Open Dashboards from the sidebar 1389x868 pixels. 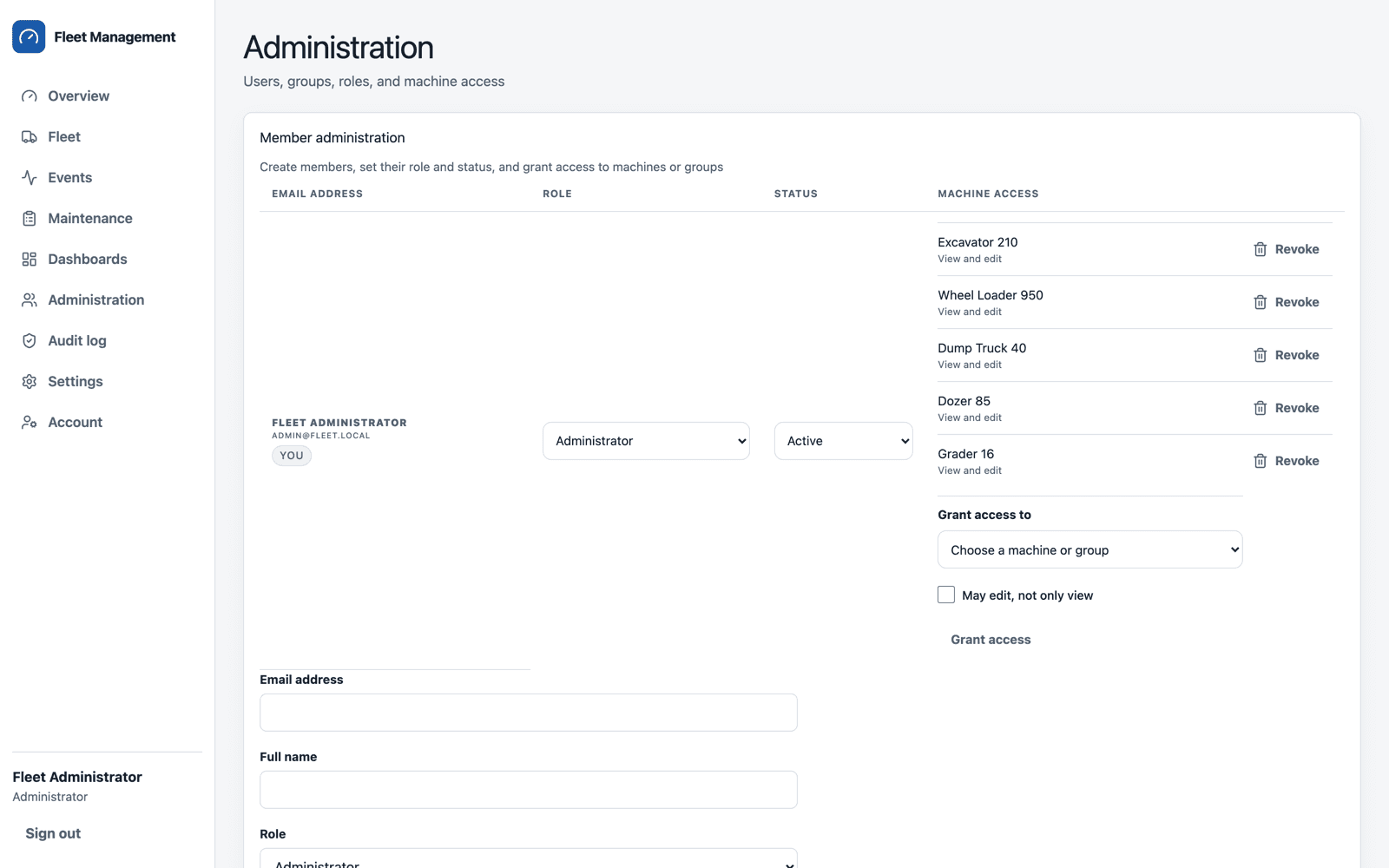(108, 260)
